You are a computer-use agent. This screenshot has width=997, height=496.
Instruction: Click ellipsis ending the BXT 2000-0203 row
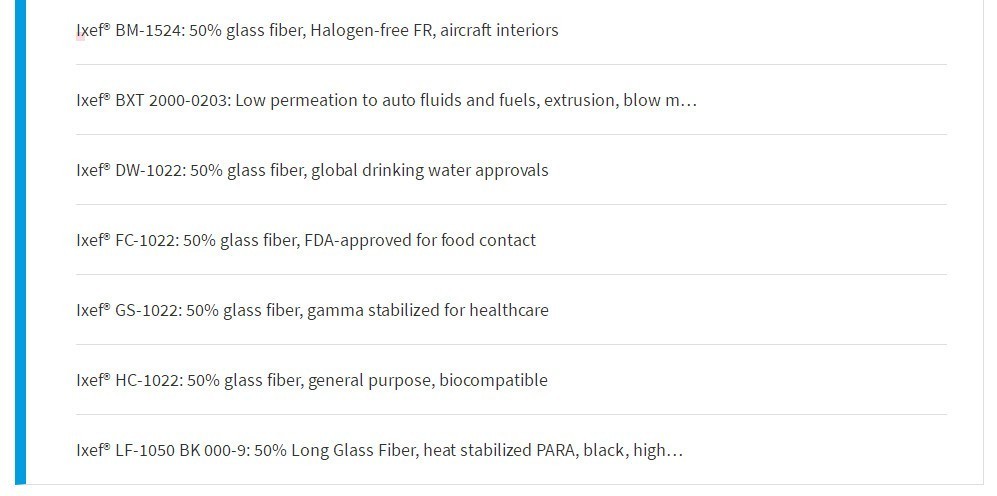coord(689,102)
